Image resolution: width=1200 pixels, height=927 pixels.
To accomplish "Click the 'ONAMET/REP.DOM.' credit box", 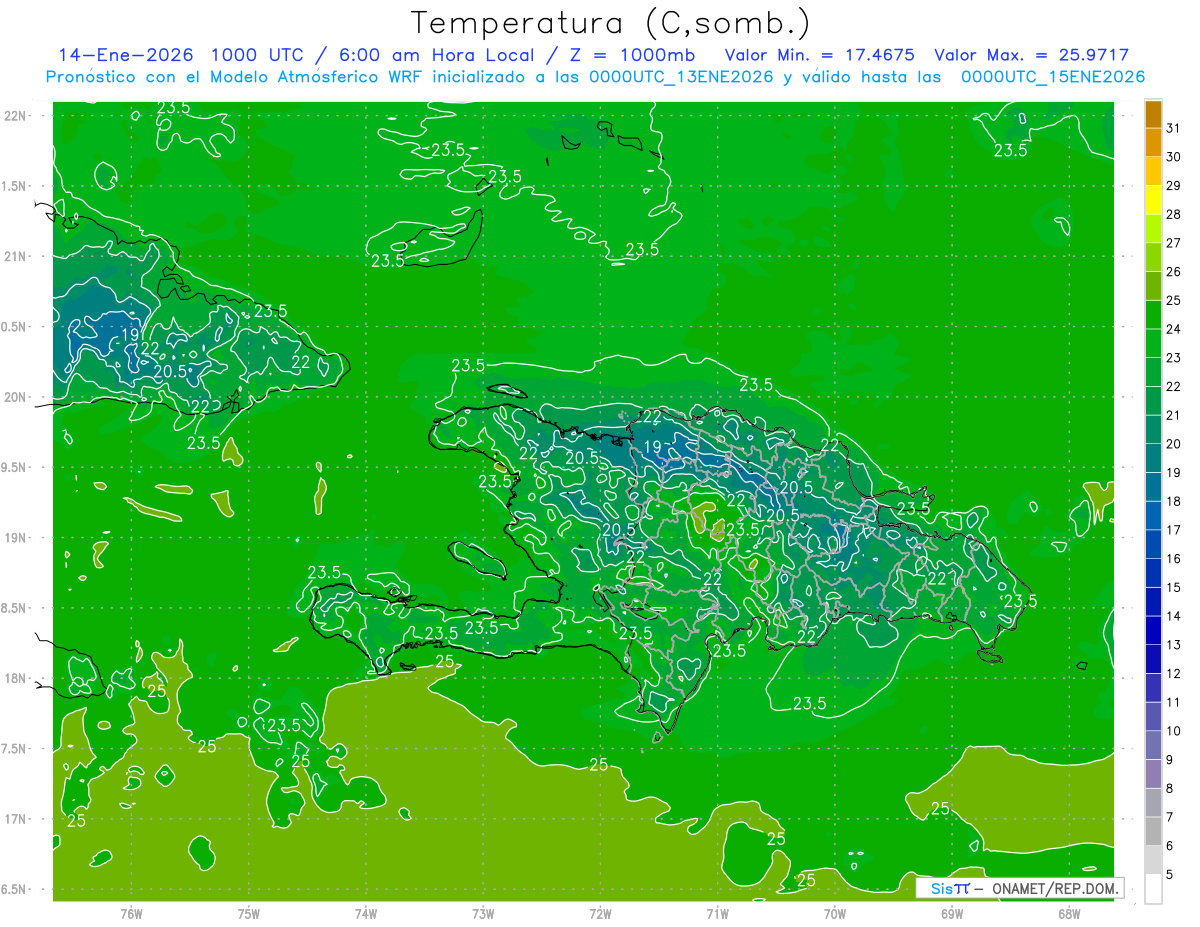I will point(1020,888).
